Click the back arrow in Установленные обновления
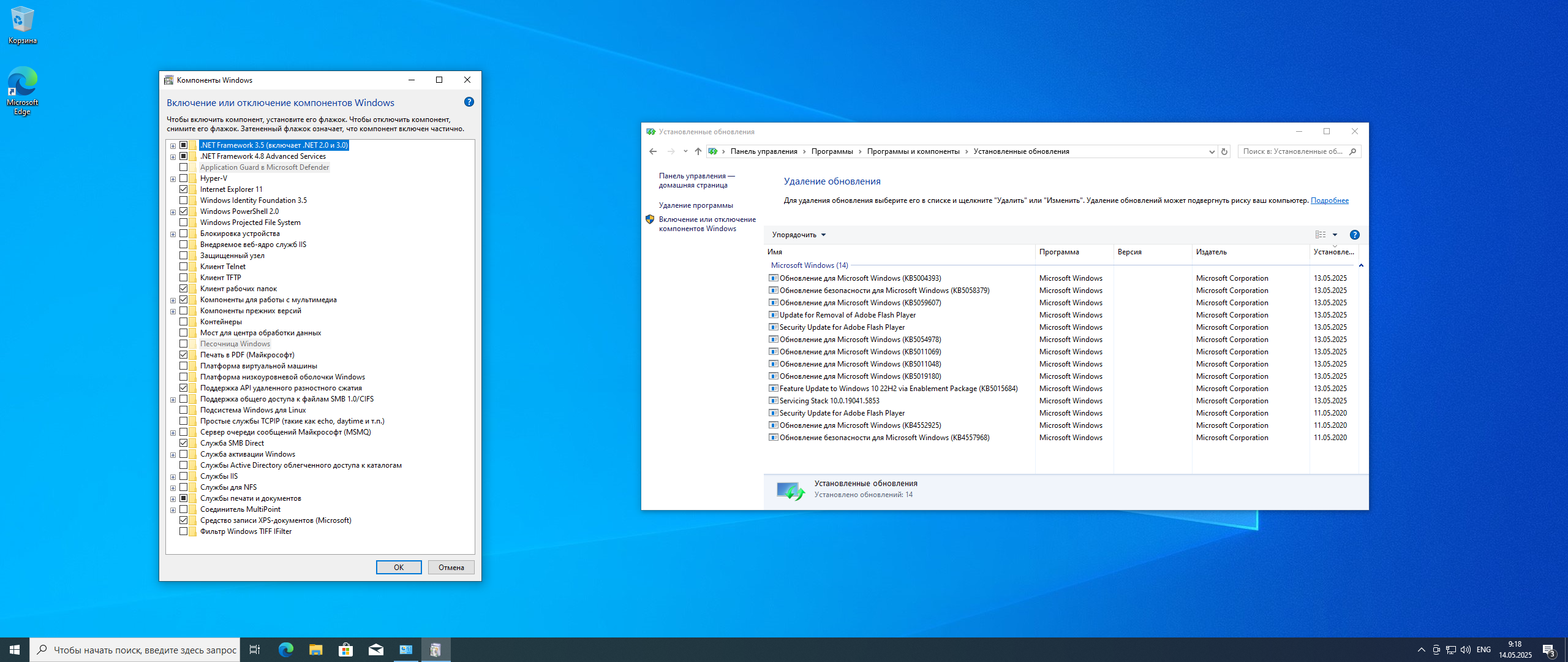This screenshot has height=662, width=1568. point(653,151)
